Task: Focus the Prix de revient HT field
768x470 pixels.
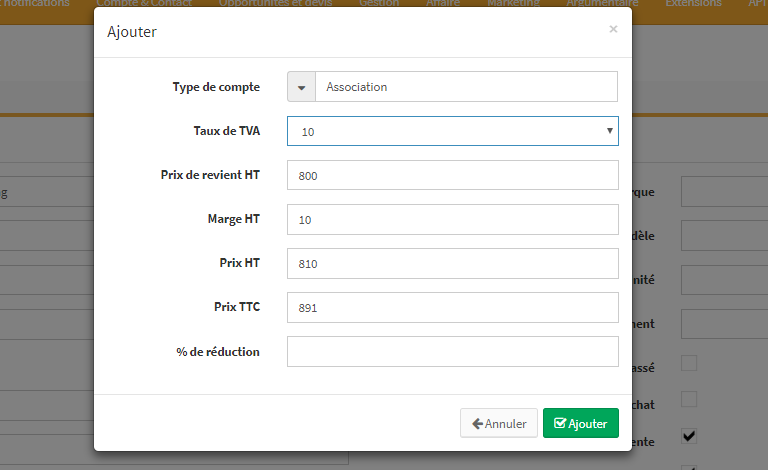Action: (453, 175)
